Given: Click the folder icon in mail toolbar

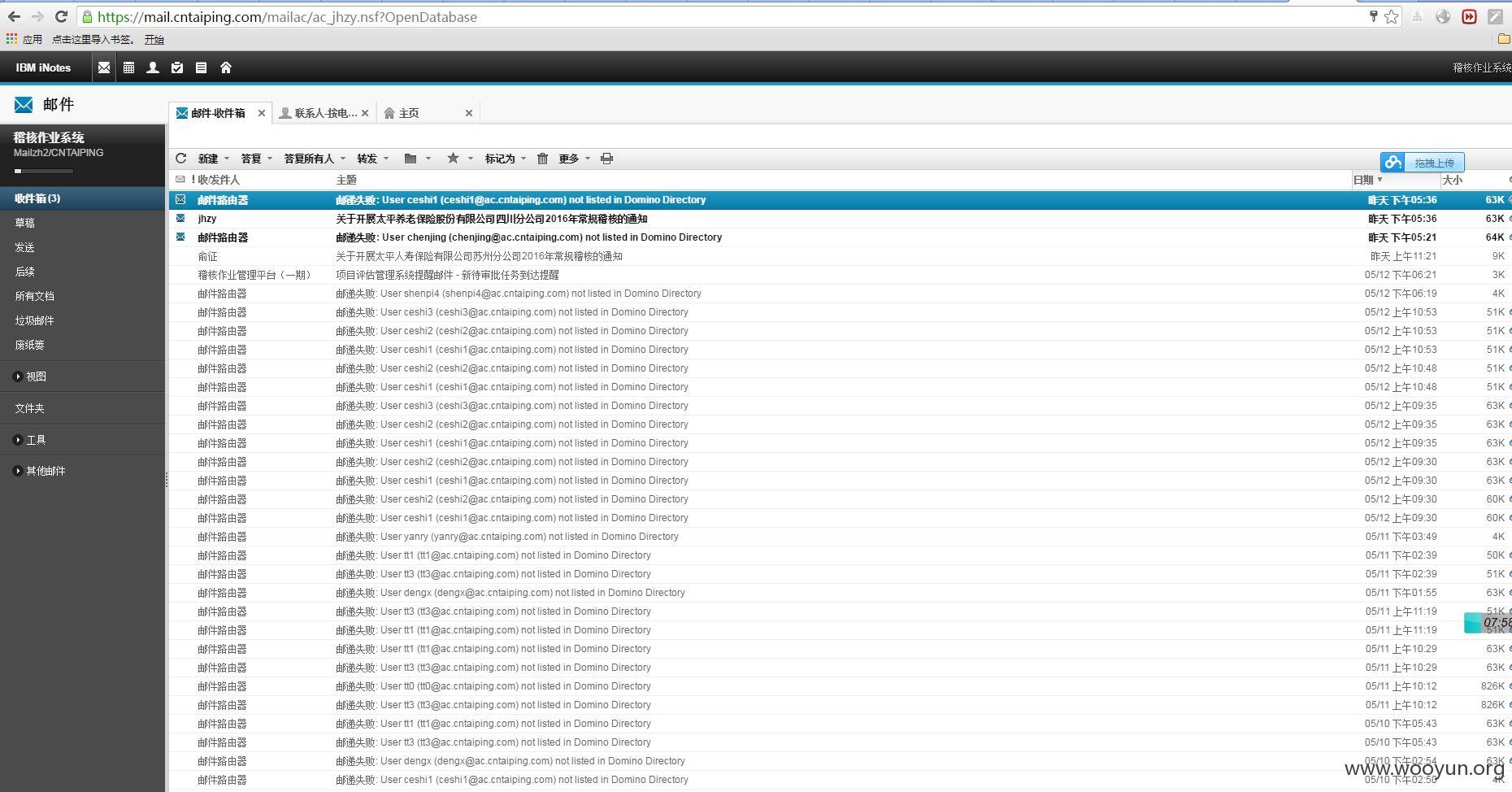Looking at the screenshot, I should coord(411,159).
